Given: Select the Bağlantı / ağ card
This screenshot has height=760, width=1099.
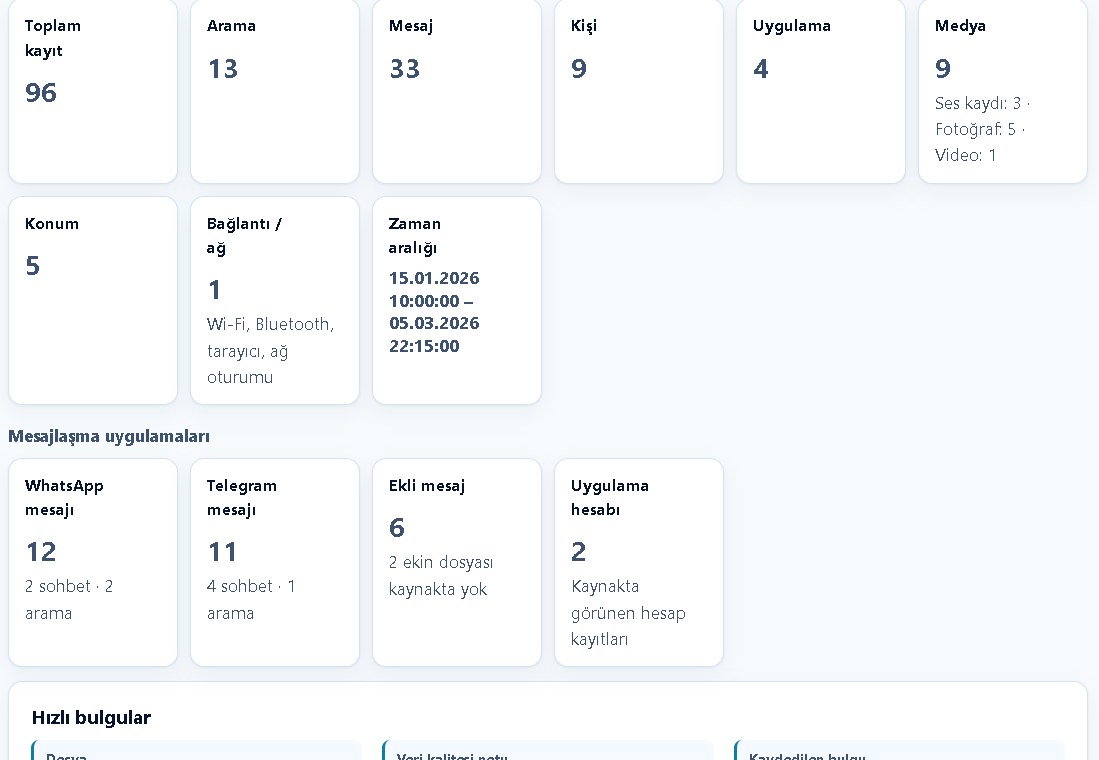Looking at the screenshot, I should click(x=275, y=300).
